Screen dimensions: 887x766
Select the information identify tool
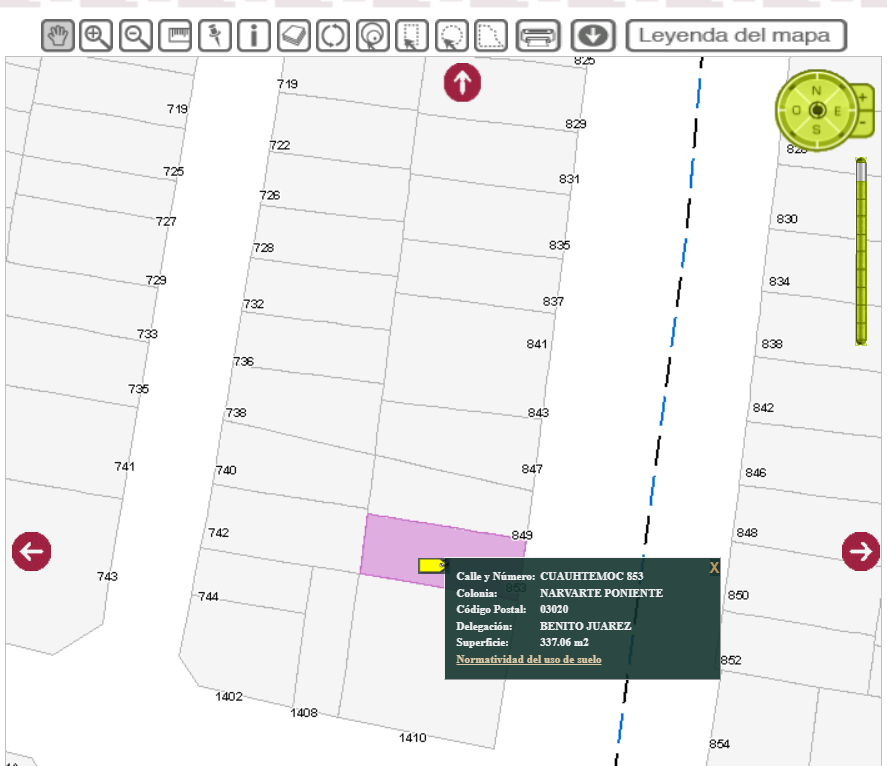254,36
